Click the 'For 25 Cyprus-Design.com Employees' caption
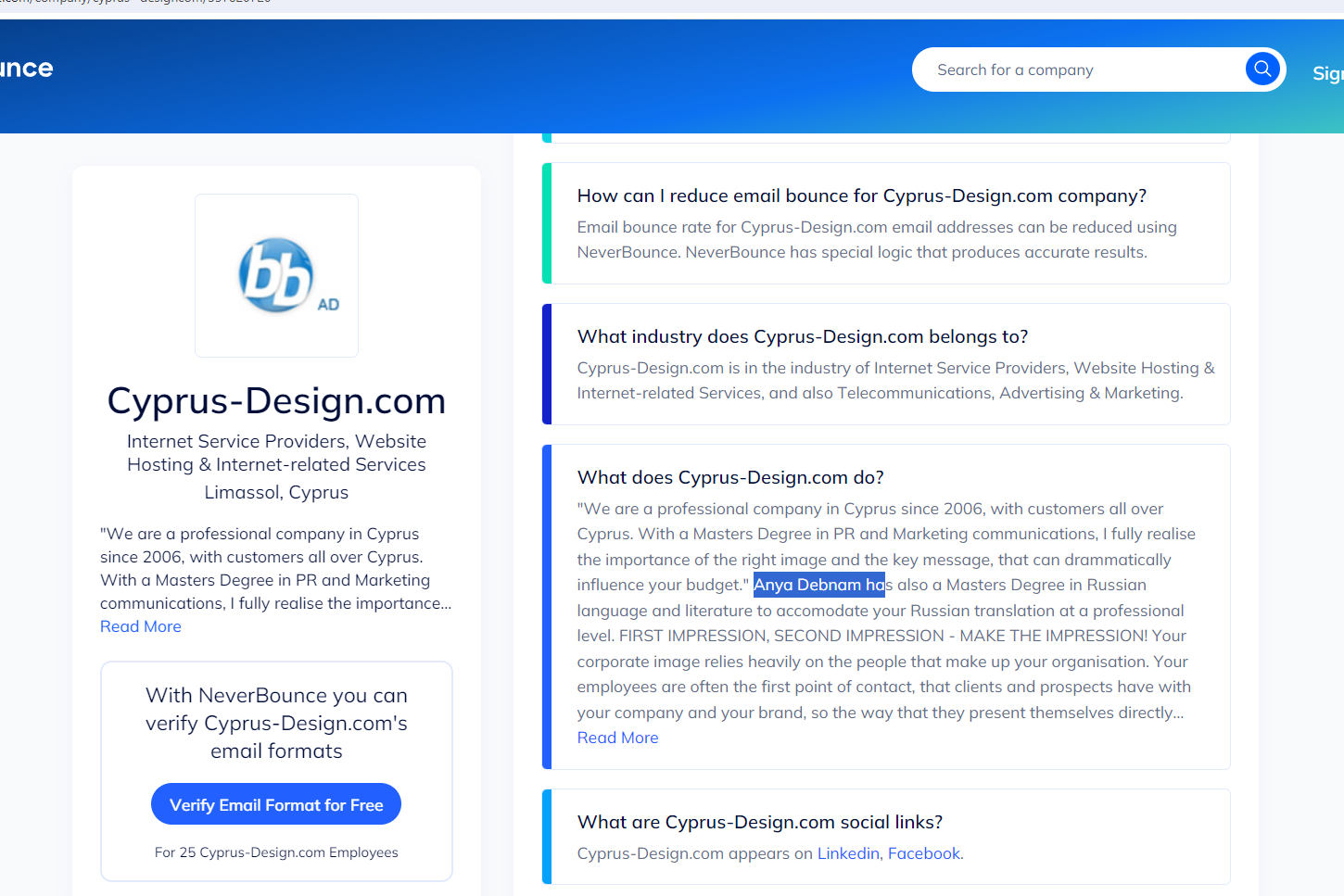This screenshot has width=1344, height=896. (x=276, y=852)
